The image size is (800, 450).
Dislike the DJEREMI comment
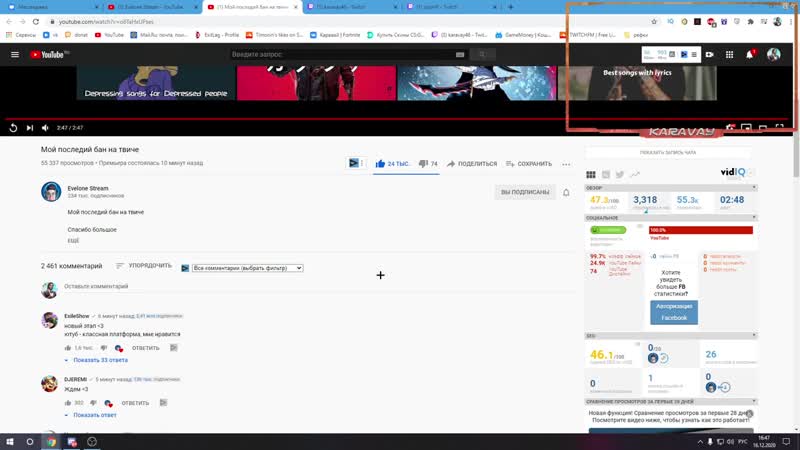point(93,403)
